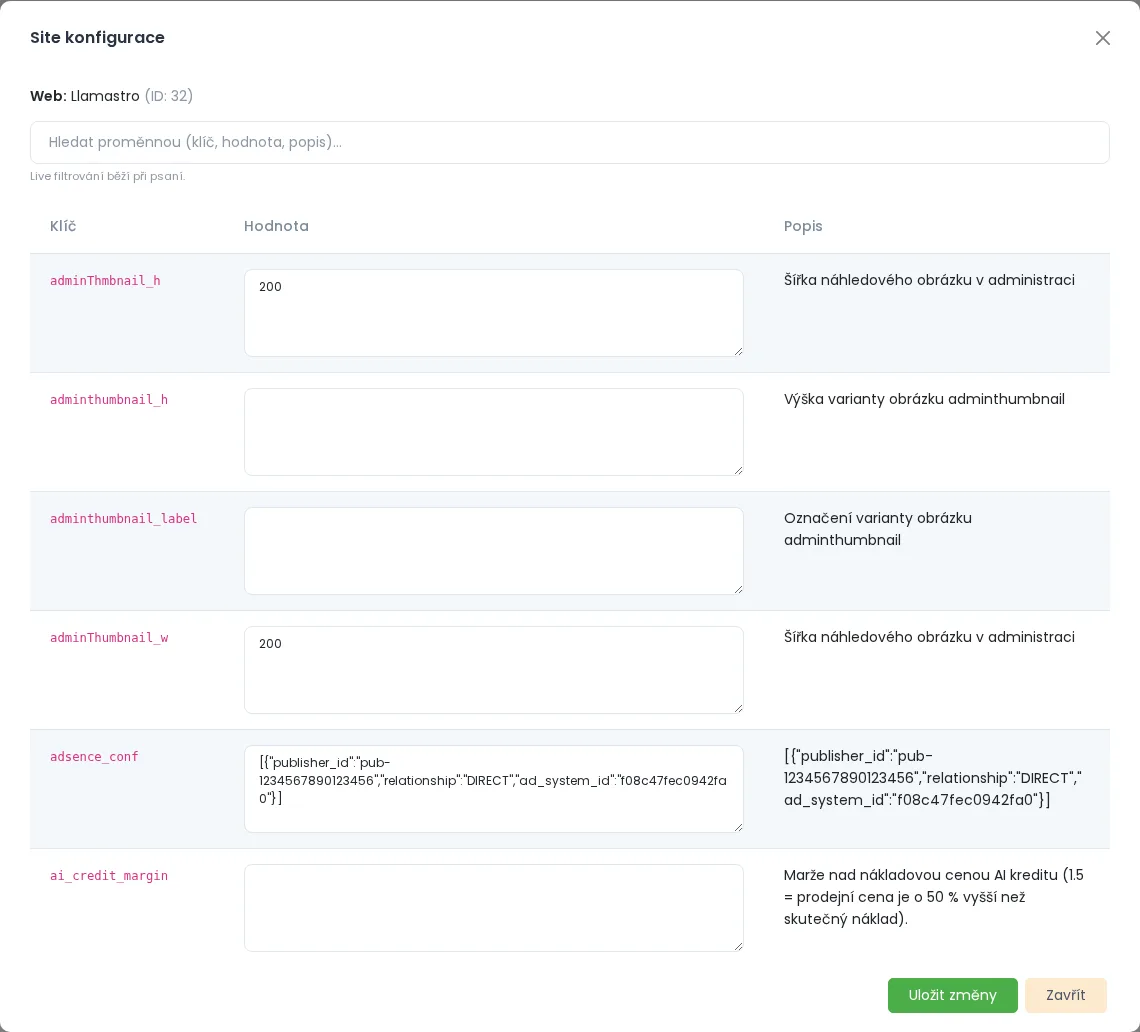Focus the ai_credit_margin value textarea

click(494, 908)
